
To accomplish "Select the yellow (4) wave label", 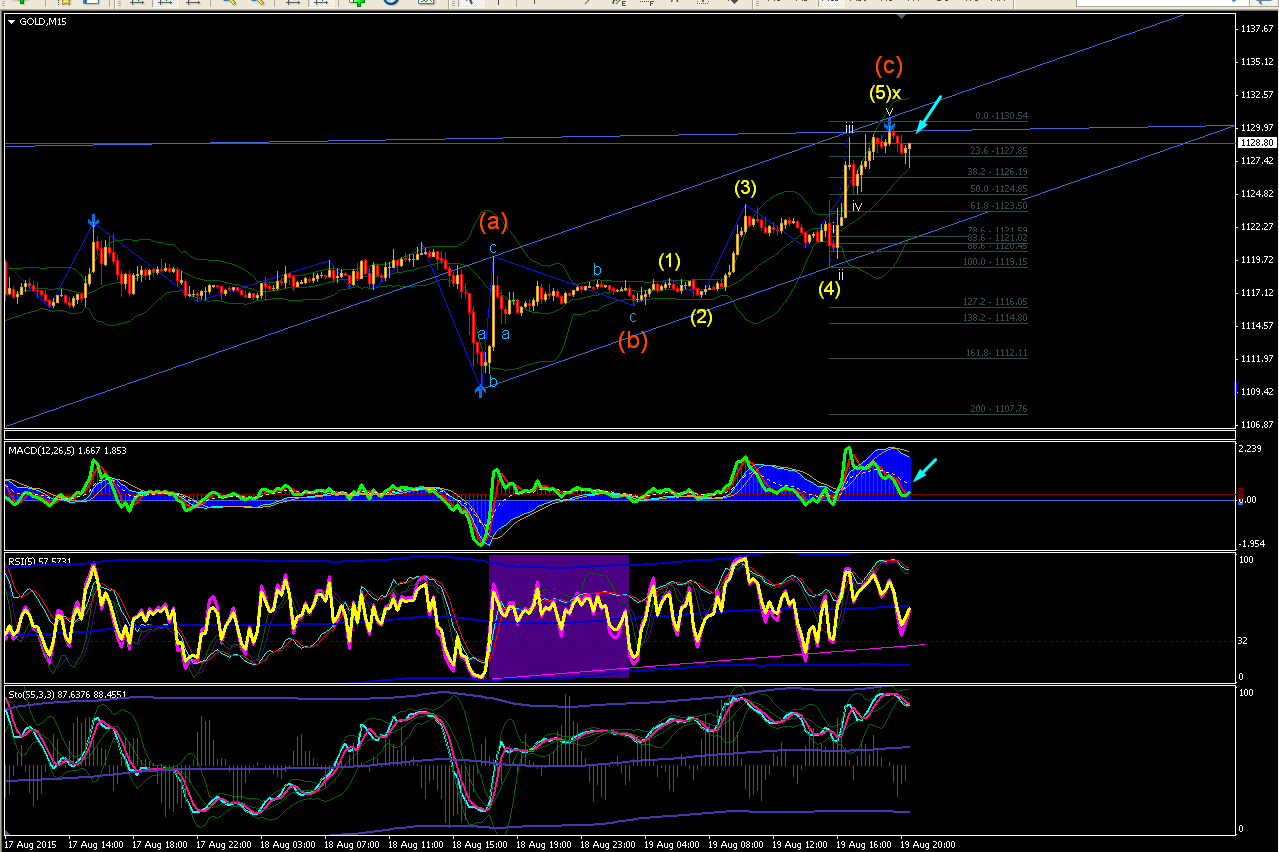I will coord(829,289).
